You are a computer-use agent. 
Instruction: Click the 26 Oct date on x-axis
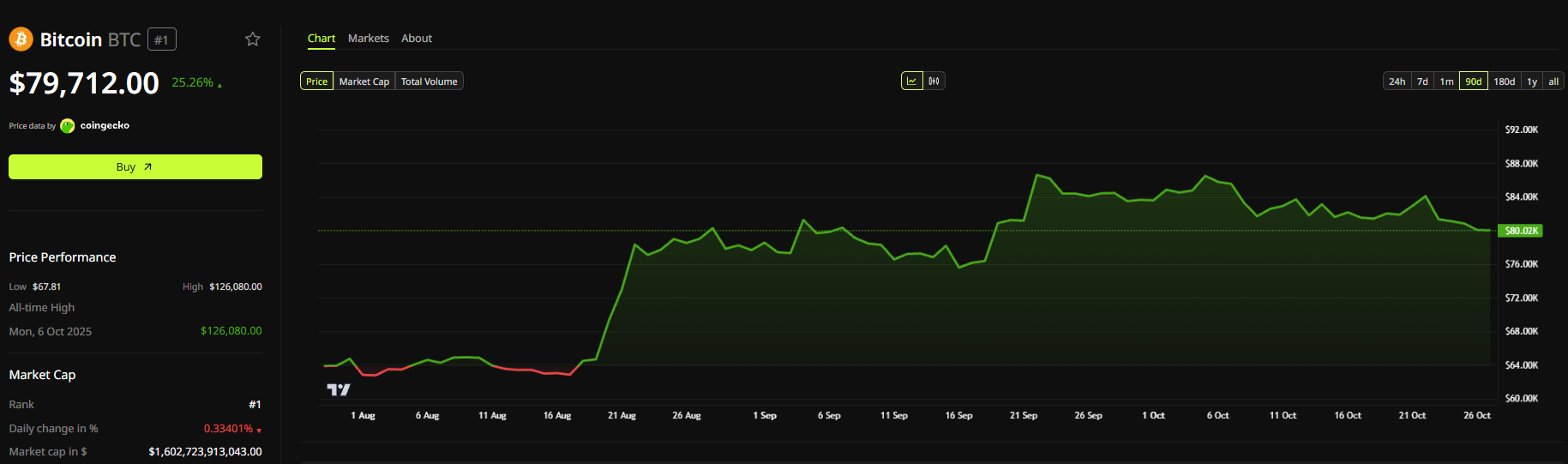point(1477,415)
